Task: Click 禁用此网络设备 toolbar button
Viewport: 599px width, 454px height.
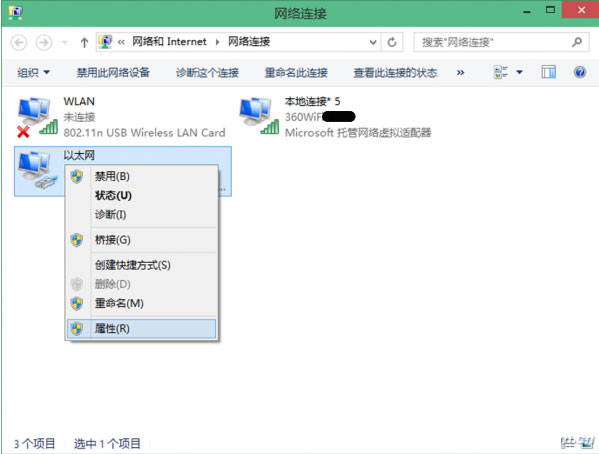Action: click(x=113, y=72)
